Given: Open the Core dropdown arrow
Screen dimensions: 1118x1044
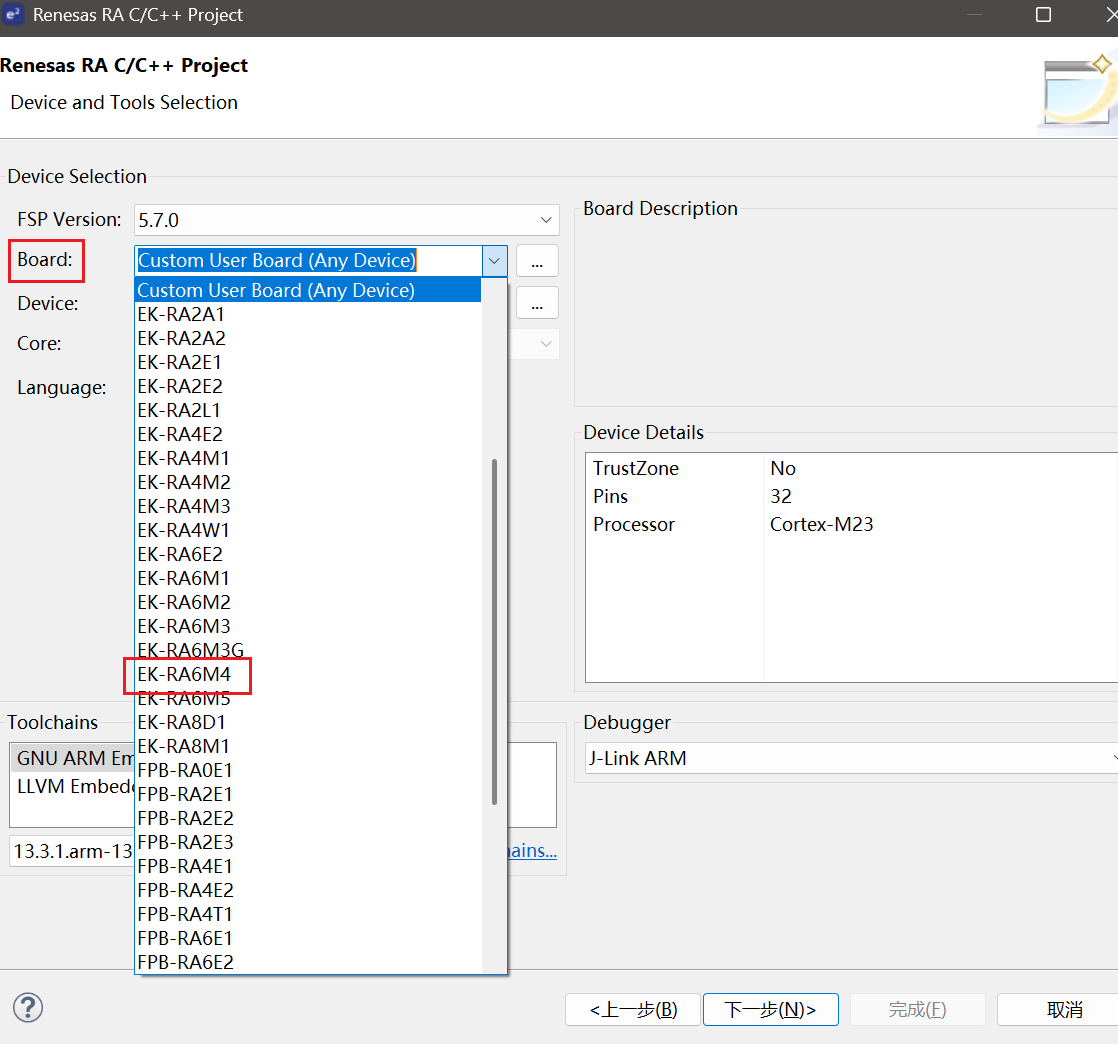Looking at the screenshot, I should pos(545,344).
